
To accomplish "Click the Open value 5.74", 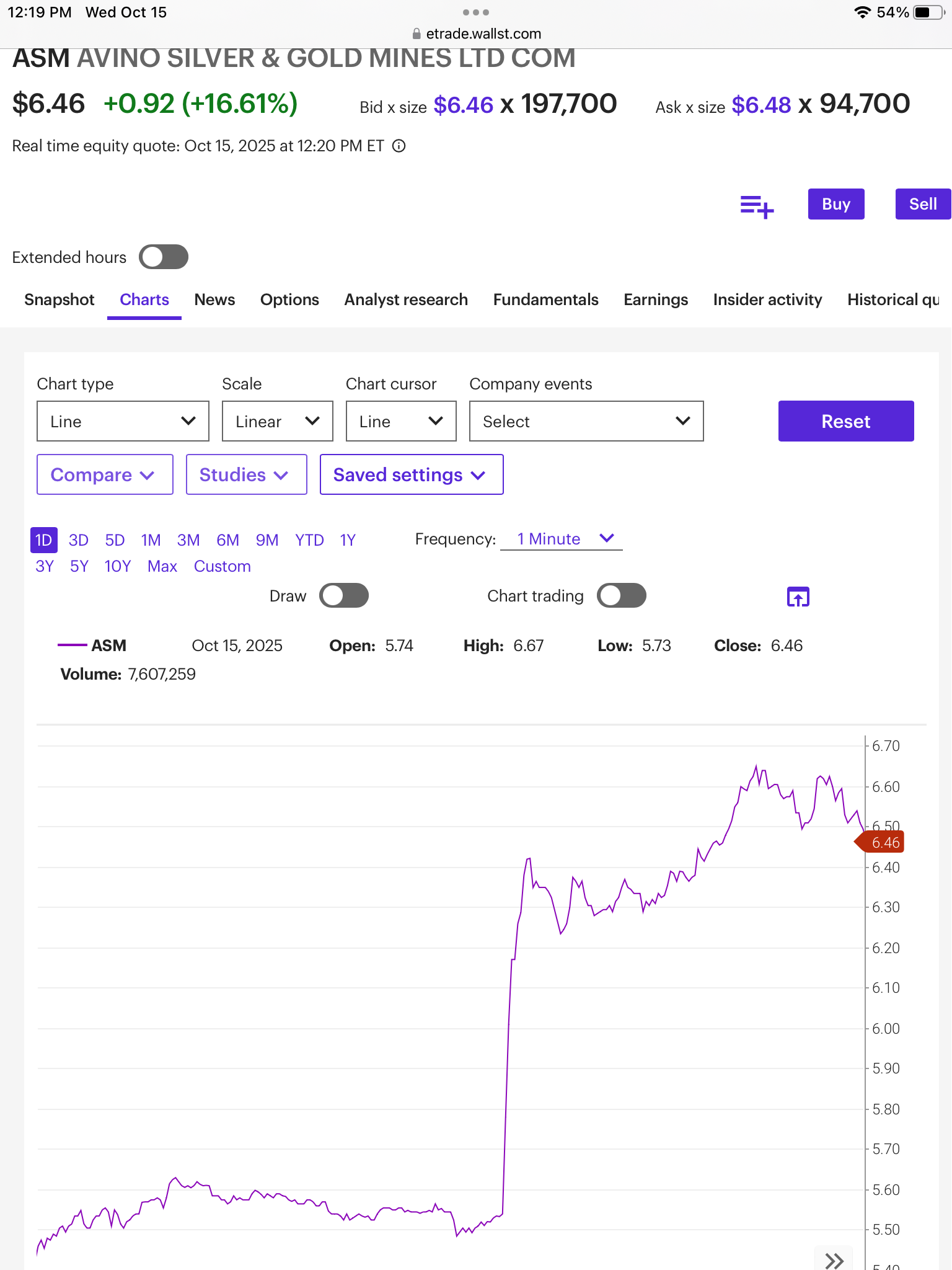I will [399, 646].
